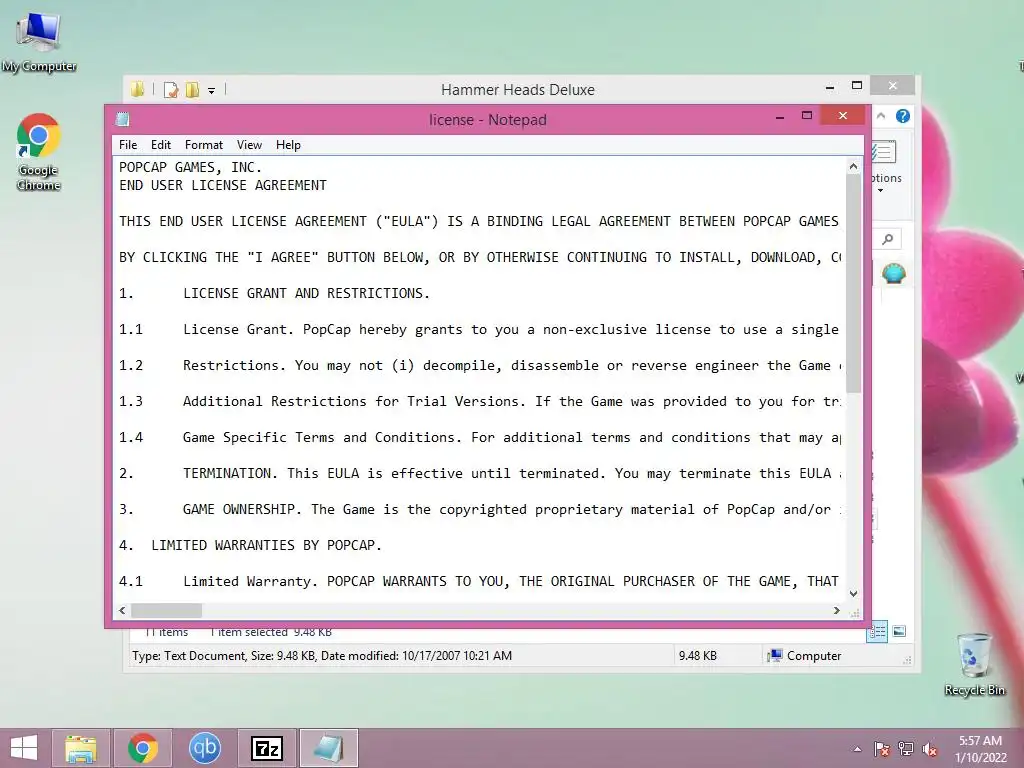The image size is (1024, 768).
Task: Click the line 'END USER LICENSE AGREEMENT'
Action: point(223,185)
